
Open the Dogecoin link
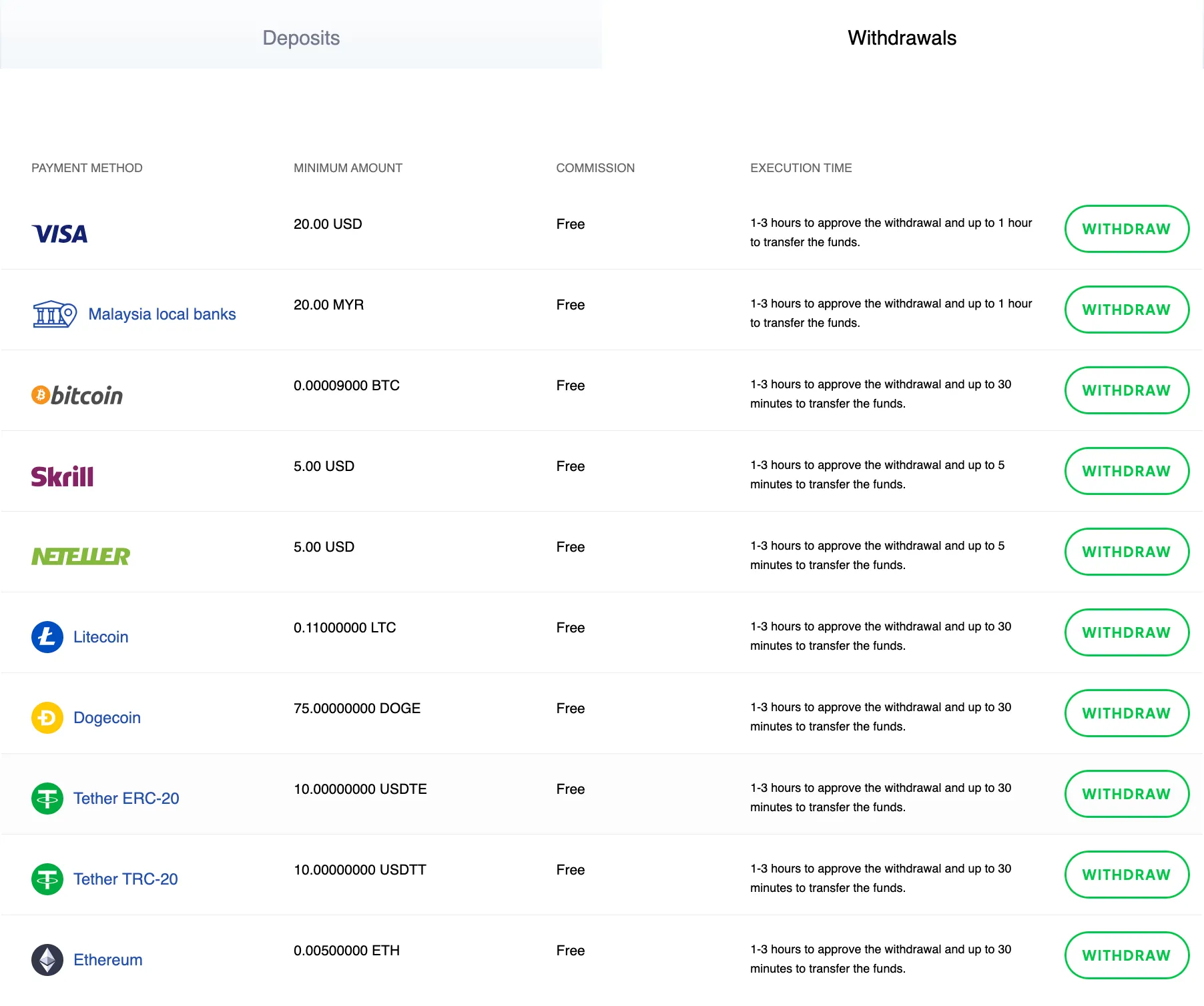107,718
